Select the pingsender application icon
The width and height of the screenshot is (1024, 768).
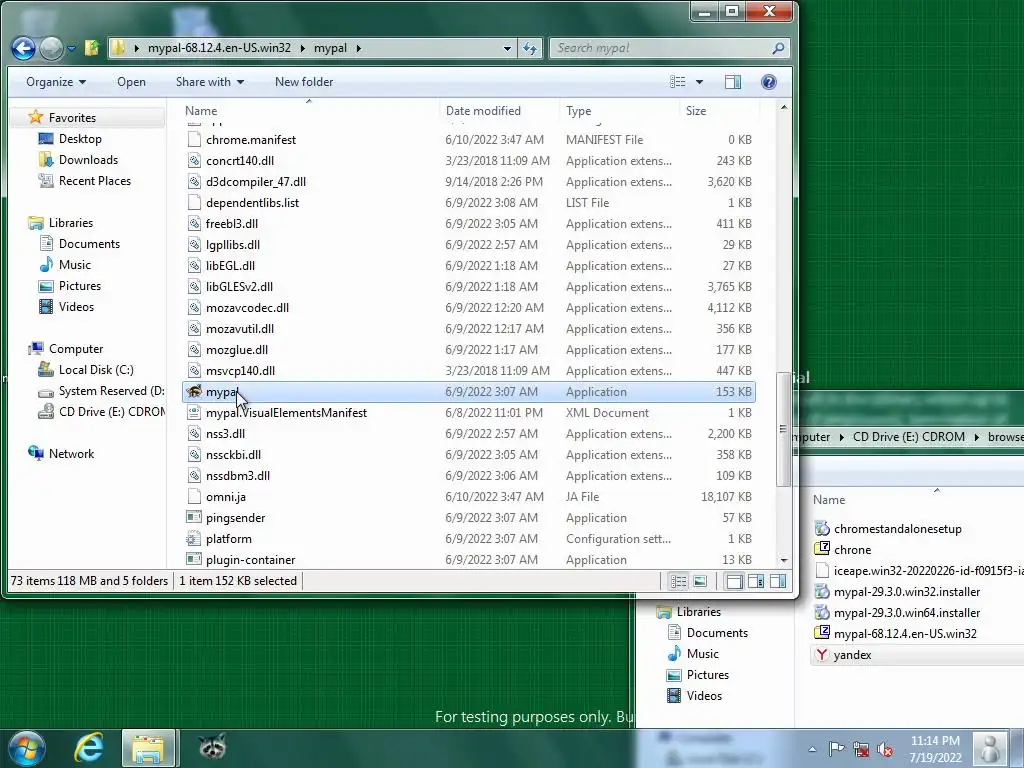[x=194, y=517]
